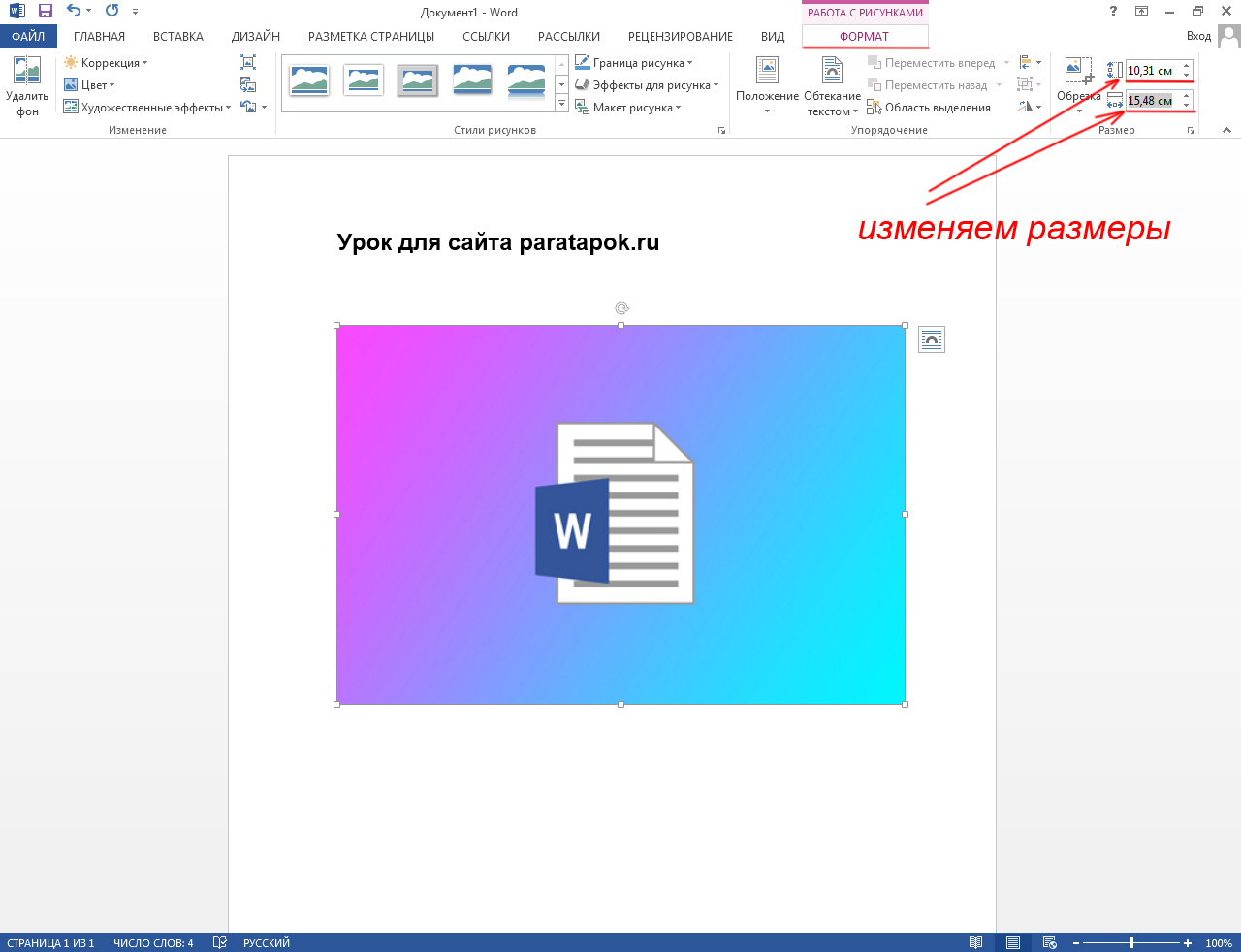Apply the fifth reflected picture style thumbnail
The width and height of the screenshot is (1241, 952).
(526, 80)
